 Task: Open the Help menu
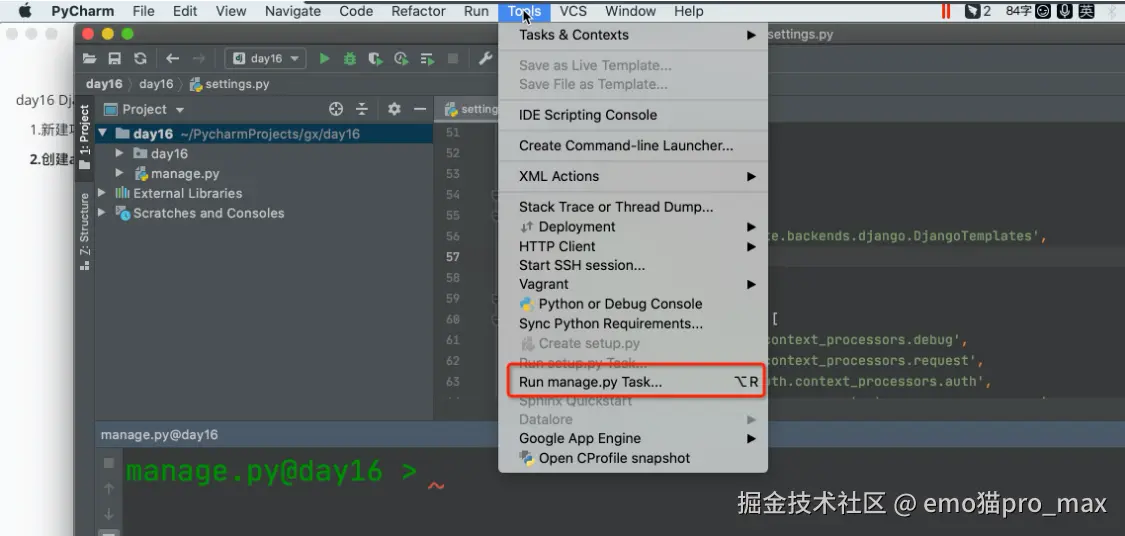pyautogui.click(x=689, y=11)
